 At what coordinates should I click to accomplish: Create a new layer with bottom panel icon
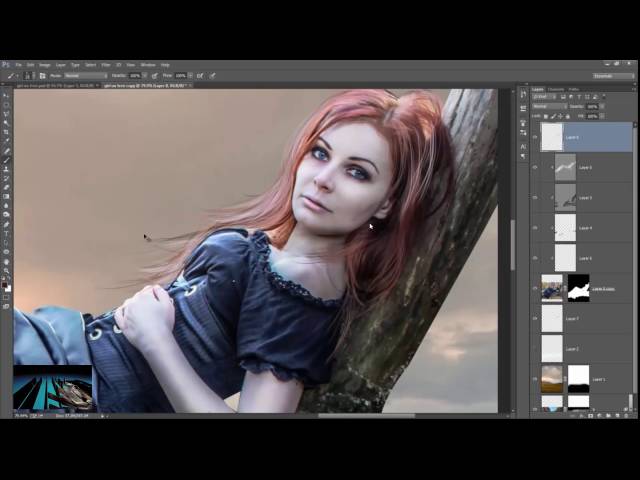click(617, 416)
